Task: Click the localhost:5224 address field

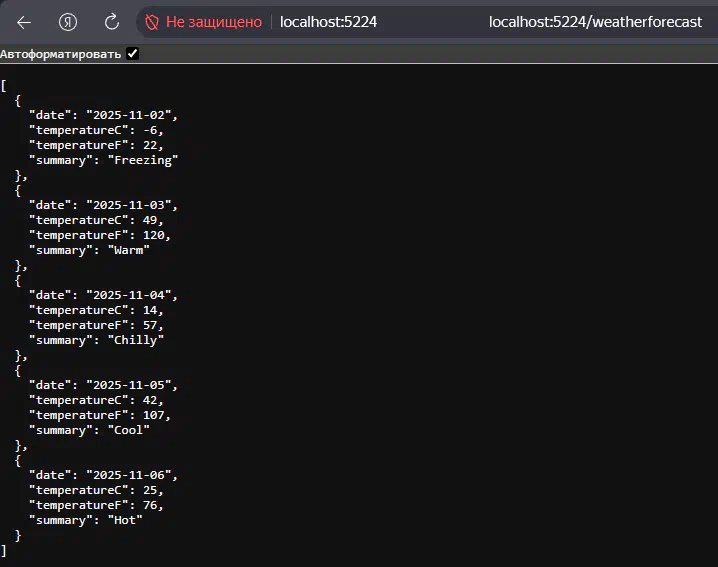Action: (x=328, y=21)
